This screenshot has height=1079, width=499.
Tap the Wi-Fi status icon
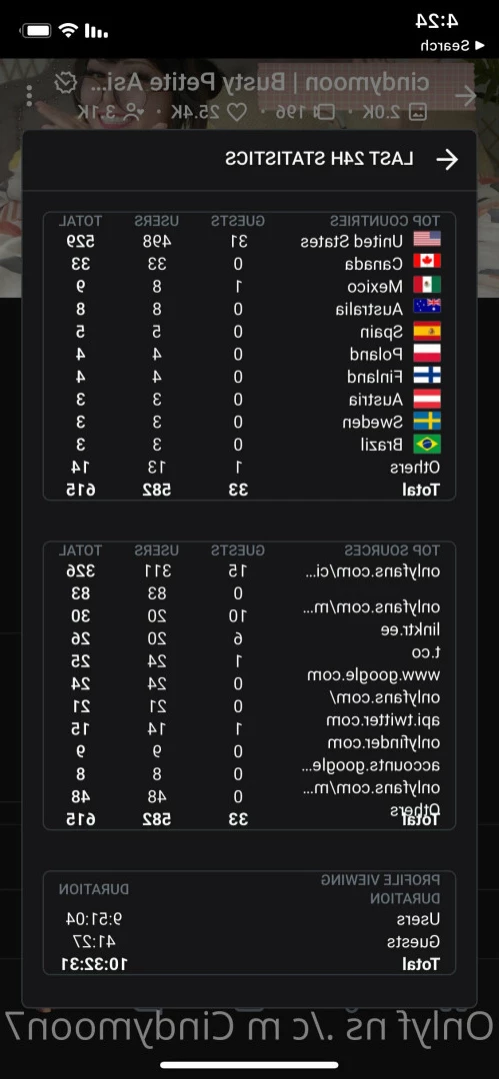click(67, 30)
